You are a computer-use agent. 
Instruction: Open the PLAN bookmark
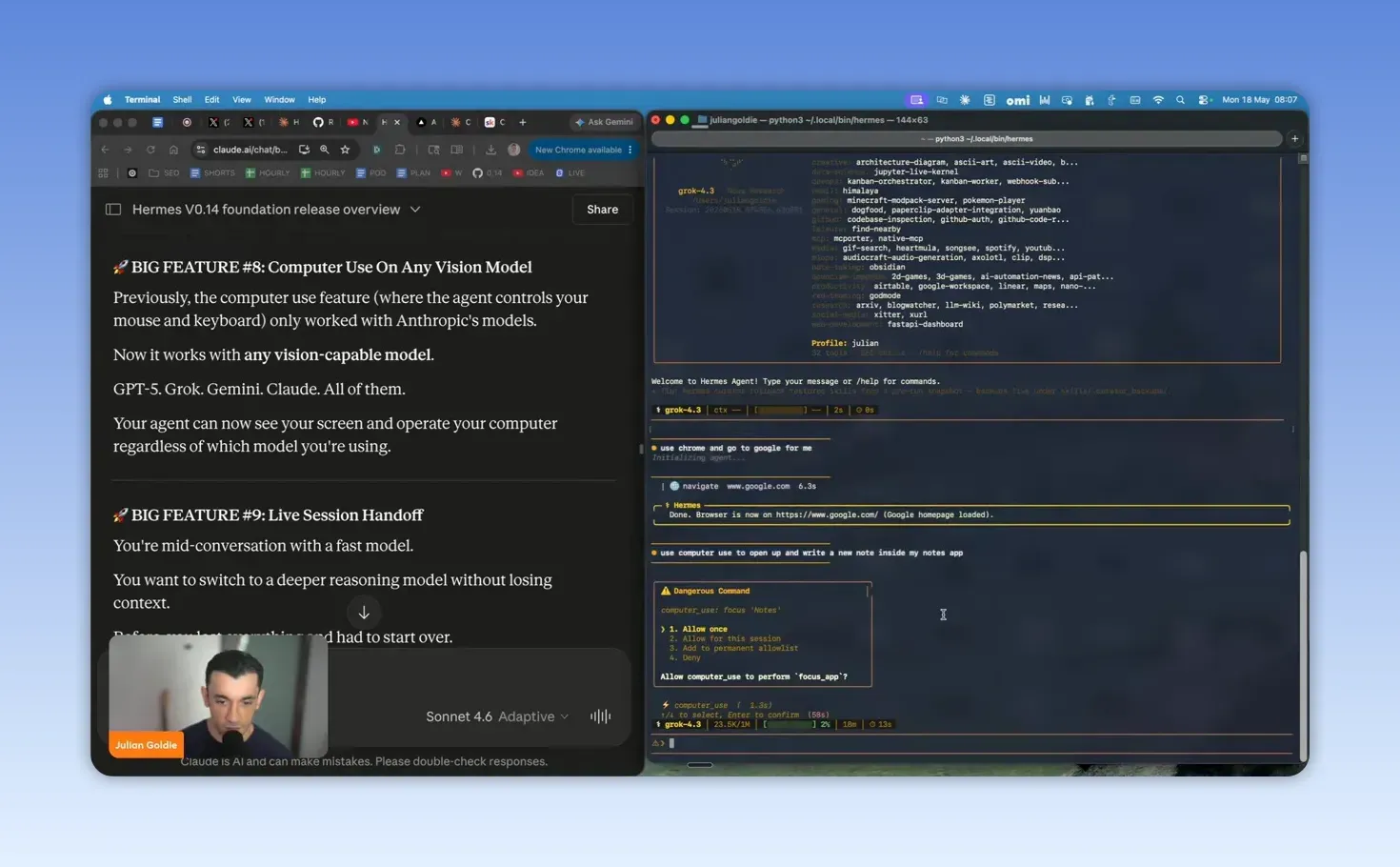413,173
